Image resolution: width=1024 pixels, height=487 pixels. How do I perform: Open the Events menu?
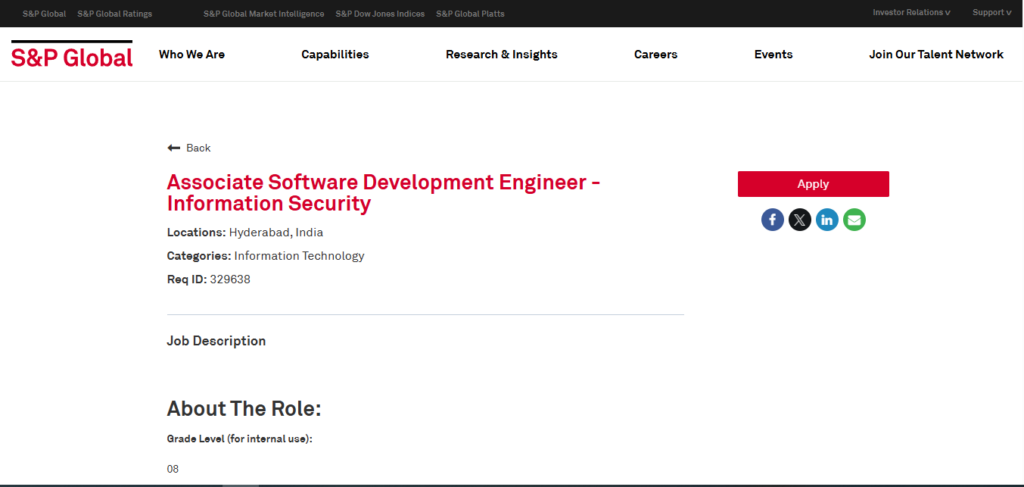(773, 55)
